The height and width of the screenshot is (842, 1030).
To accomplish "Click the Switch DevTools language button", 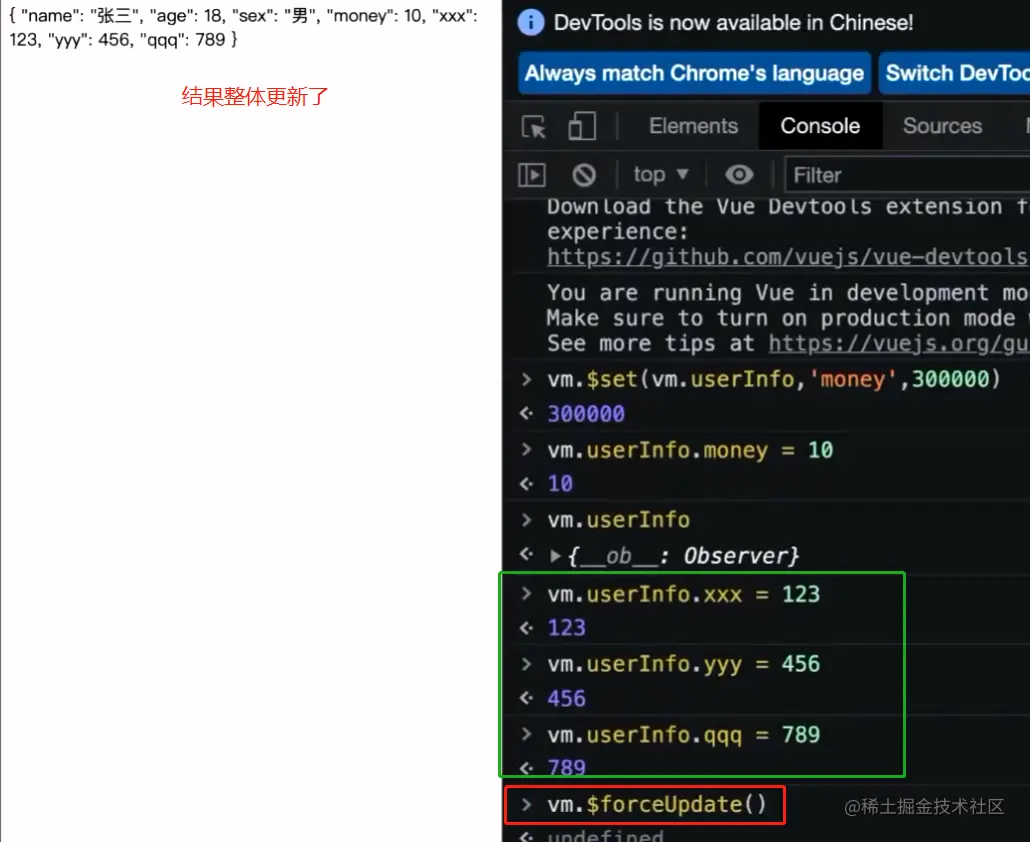I will click(954, 73).
